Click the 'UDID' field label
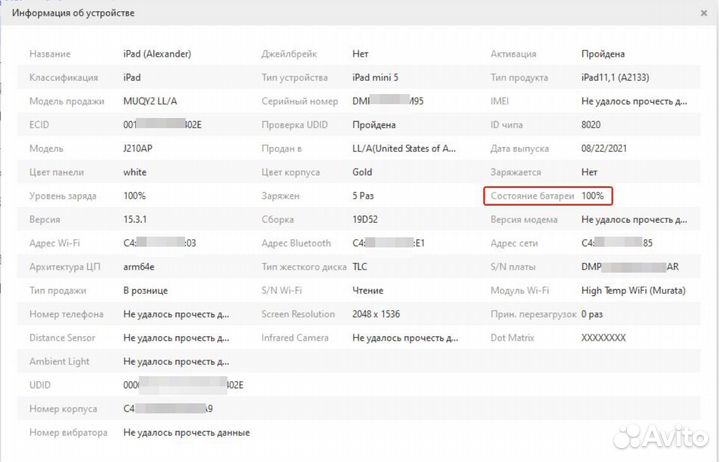 pos(39,385)
